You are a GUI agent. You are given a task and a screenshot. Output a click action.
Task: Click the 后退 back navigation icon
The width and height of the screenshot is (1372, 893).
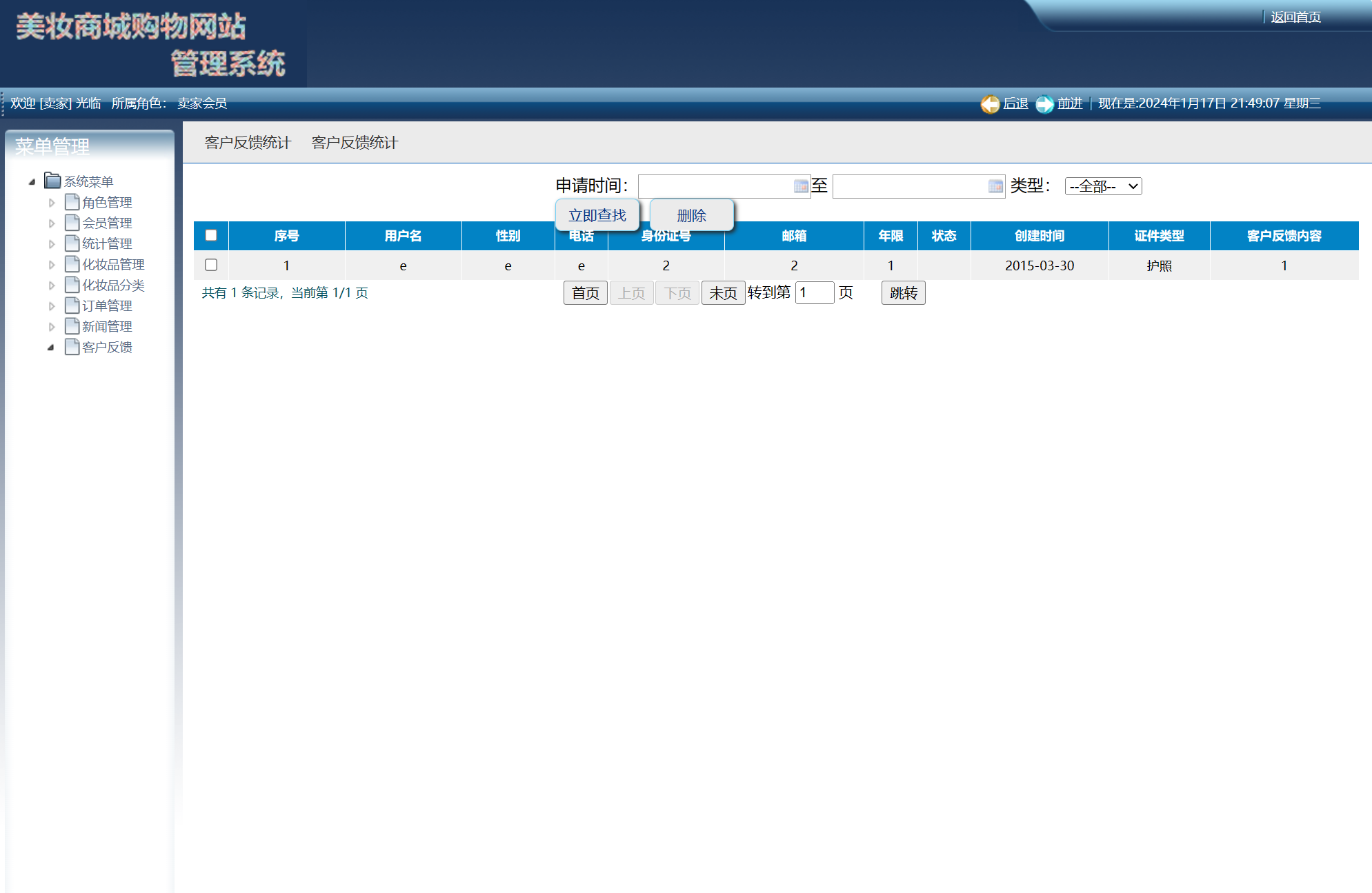pos(991,103)
